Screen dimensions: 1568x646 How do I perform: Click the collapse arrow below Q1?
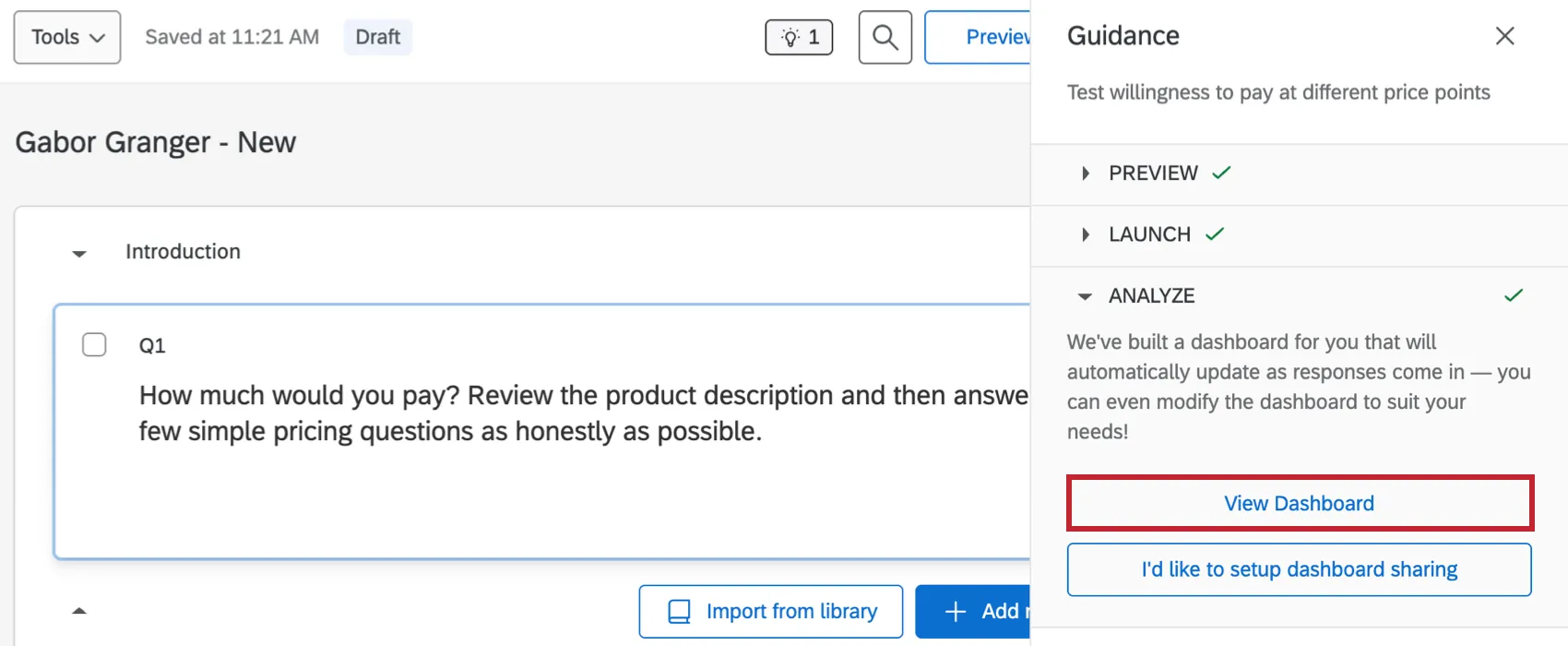click(x=79, y=610)
